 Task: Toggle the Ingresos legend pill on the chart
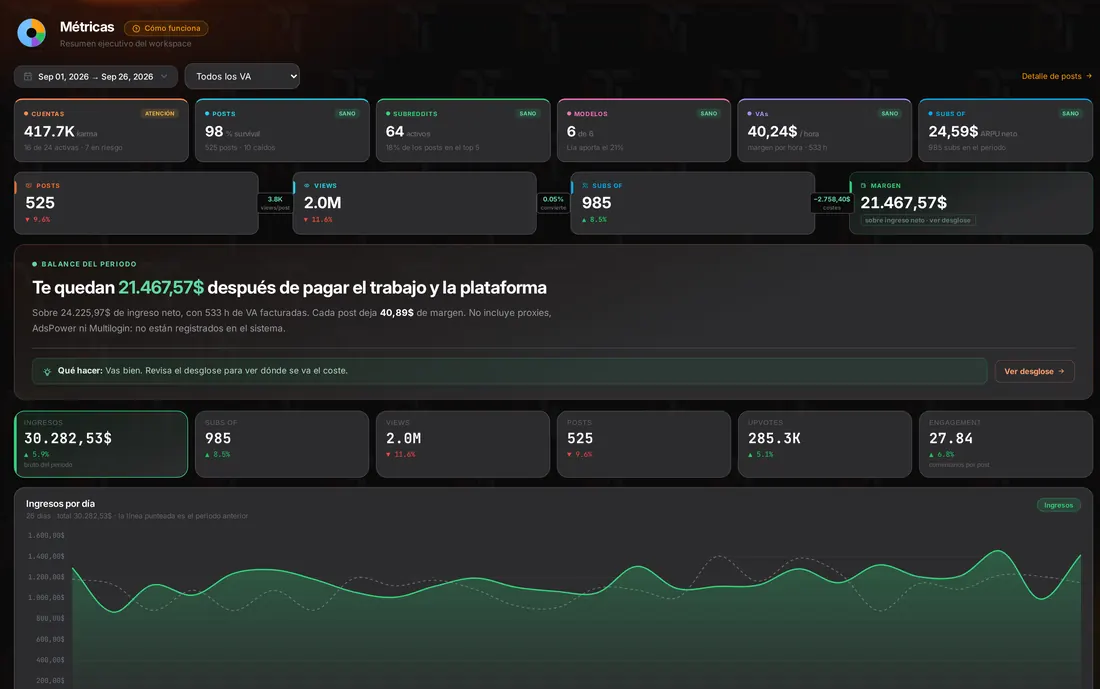1059,505
